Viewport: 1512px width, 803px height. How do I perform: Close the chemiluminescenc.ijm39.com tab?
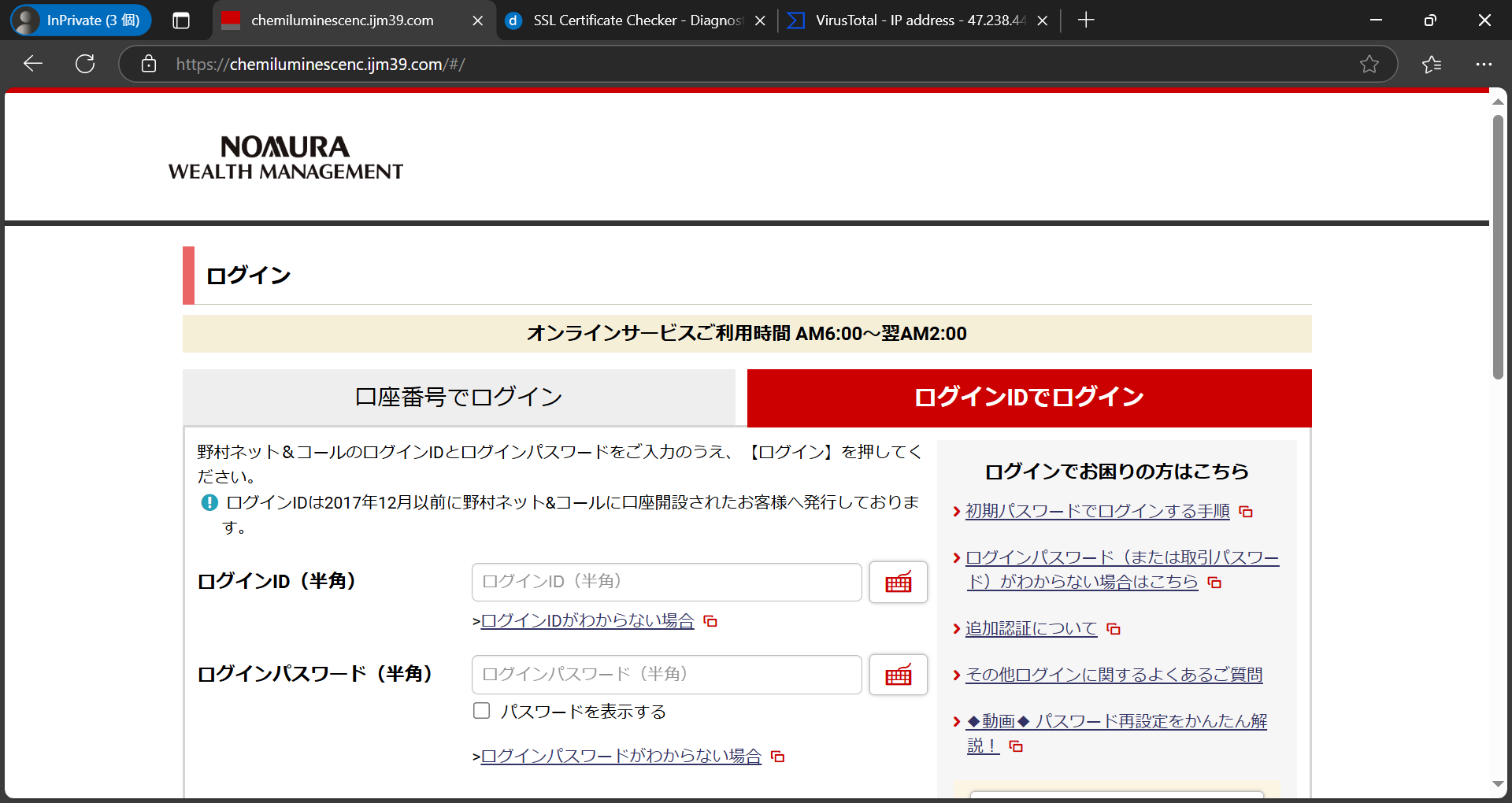click(x=477, y=20)
